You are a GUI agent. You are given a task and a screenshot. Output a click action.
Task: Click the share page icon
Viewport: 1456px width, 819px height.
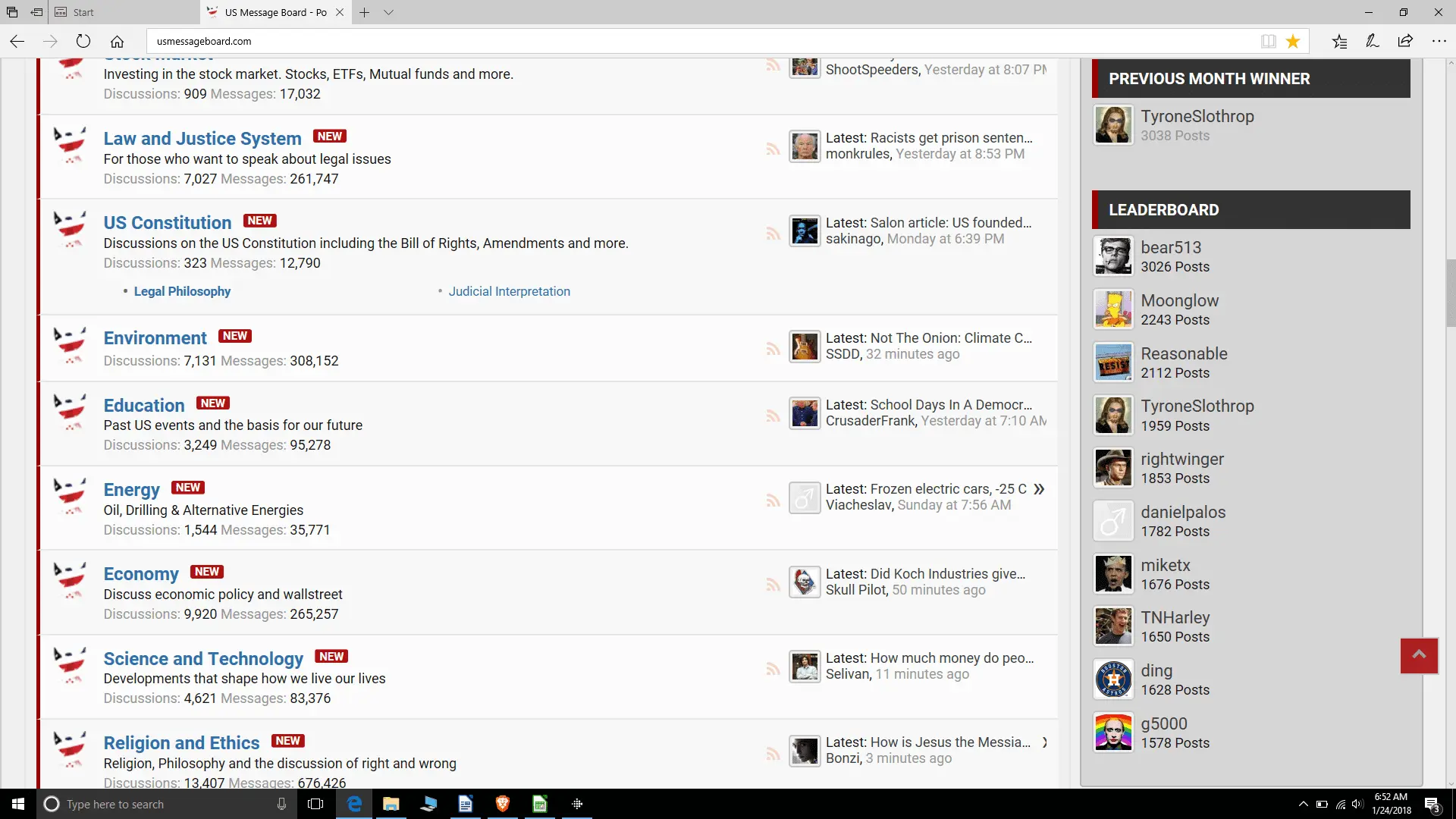pyautogui.click(x=1405, y=42)
